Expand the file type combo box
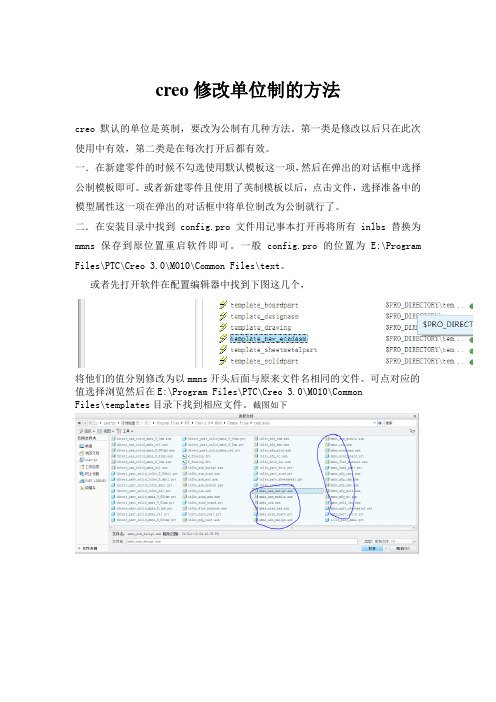The width and height of the screenshot is (496, 702). pos(389,541)
